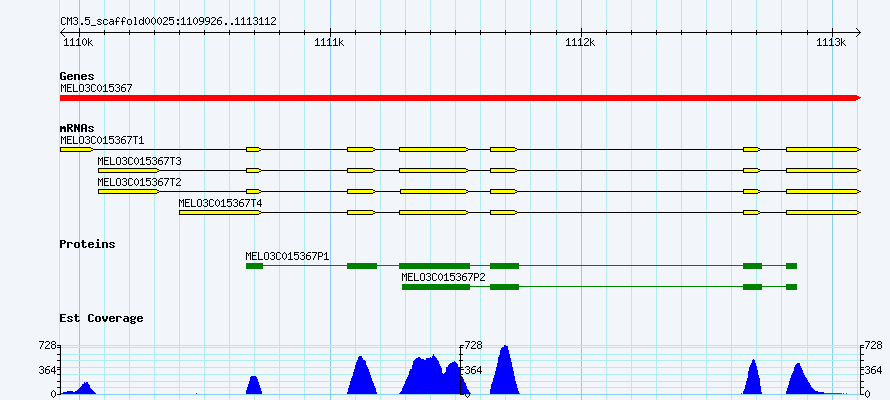Click the last green segment of MELO3C015367P2
This screenshot has width=890, height=400.
(x=791, y=287)
